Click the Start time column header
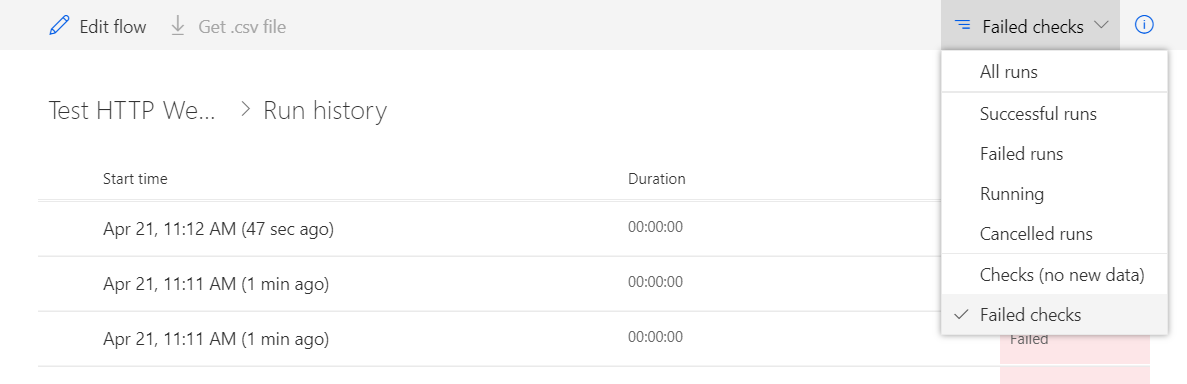Screen dimensions: 1187x384 (x=136, y=179)
